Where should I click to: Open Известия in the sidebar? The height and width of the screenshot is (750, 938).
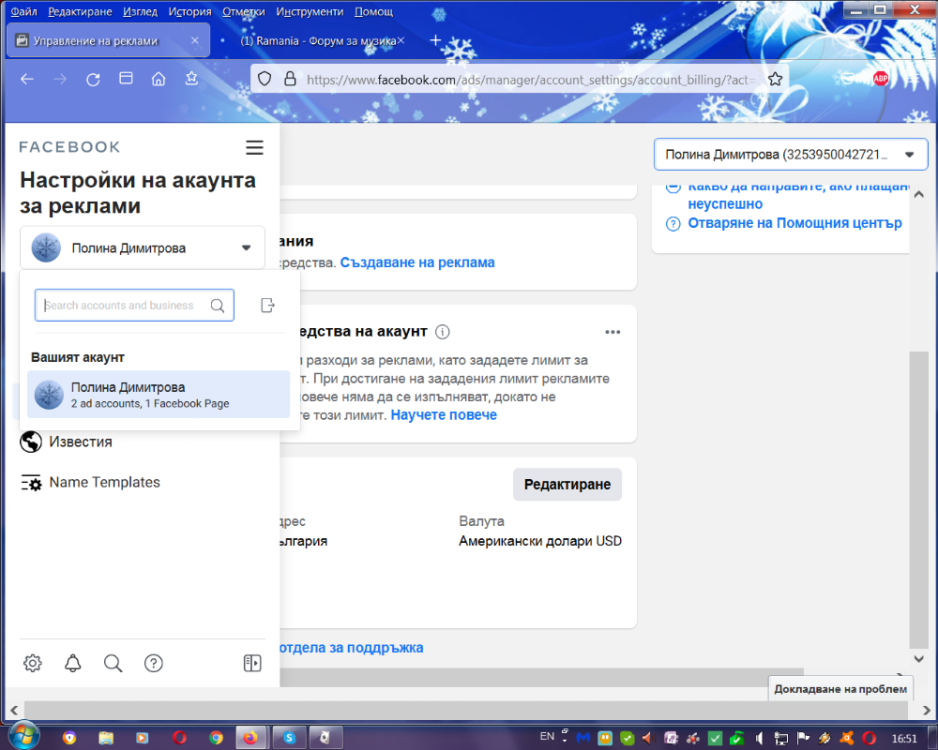(x=81, y=442)
